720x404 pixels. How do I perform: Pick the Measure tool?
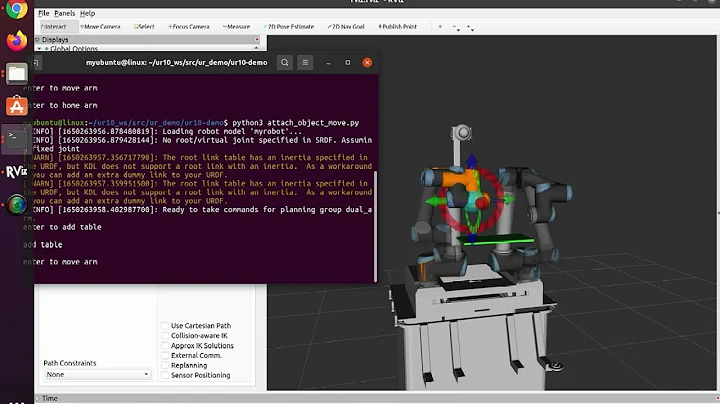tap(236, 27)
